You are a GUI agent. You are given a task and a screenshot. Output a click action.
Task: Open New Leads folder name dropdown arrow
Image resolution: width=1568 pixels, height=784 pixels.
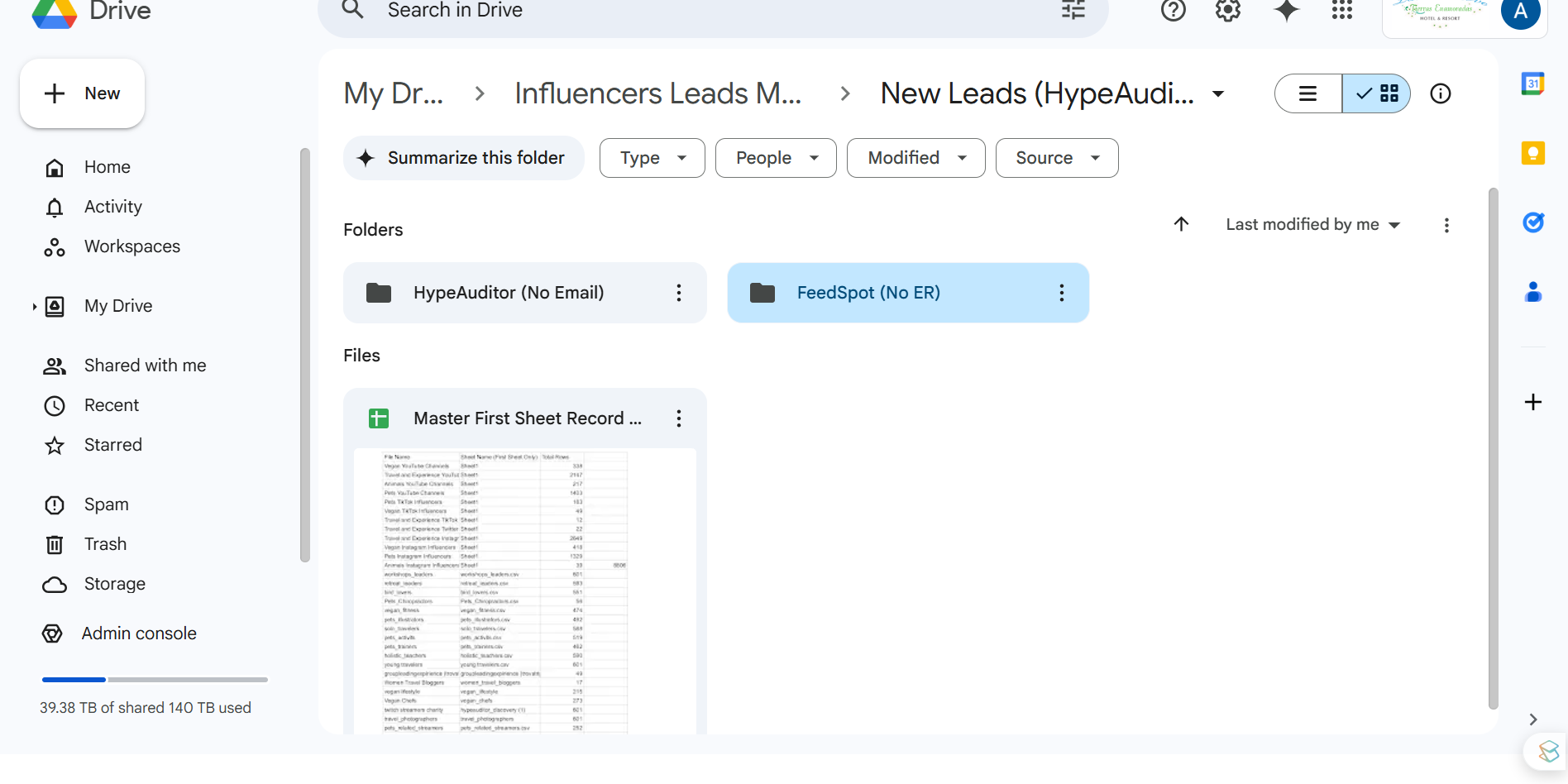click(1218, 93)
